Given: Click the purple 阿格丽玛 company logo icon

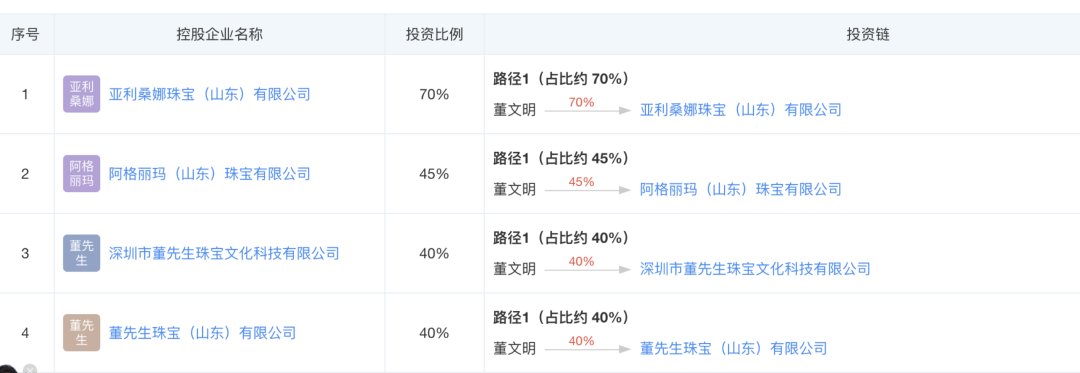Looking at the screenshot, I should 81,173.
